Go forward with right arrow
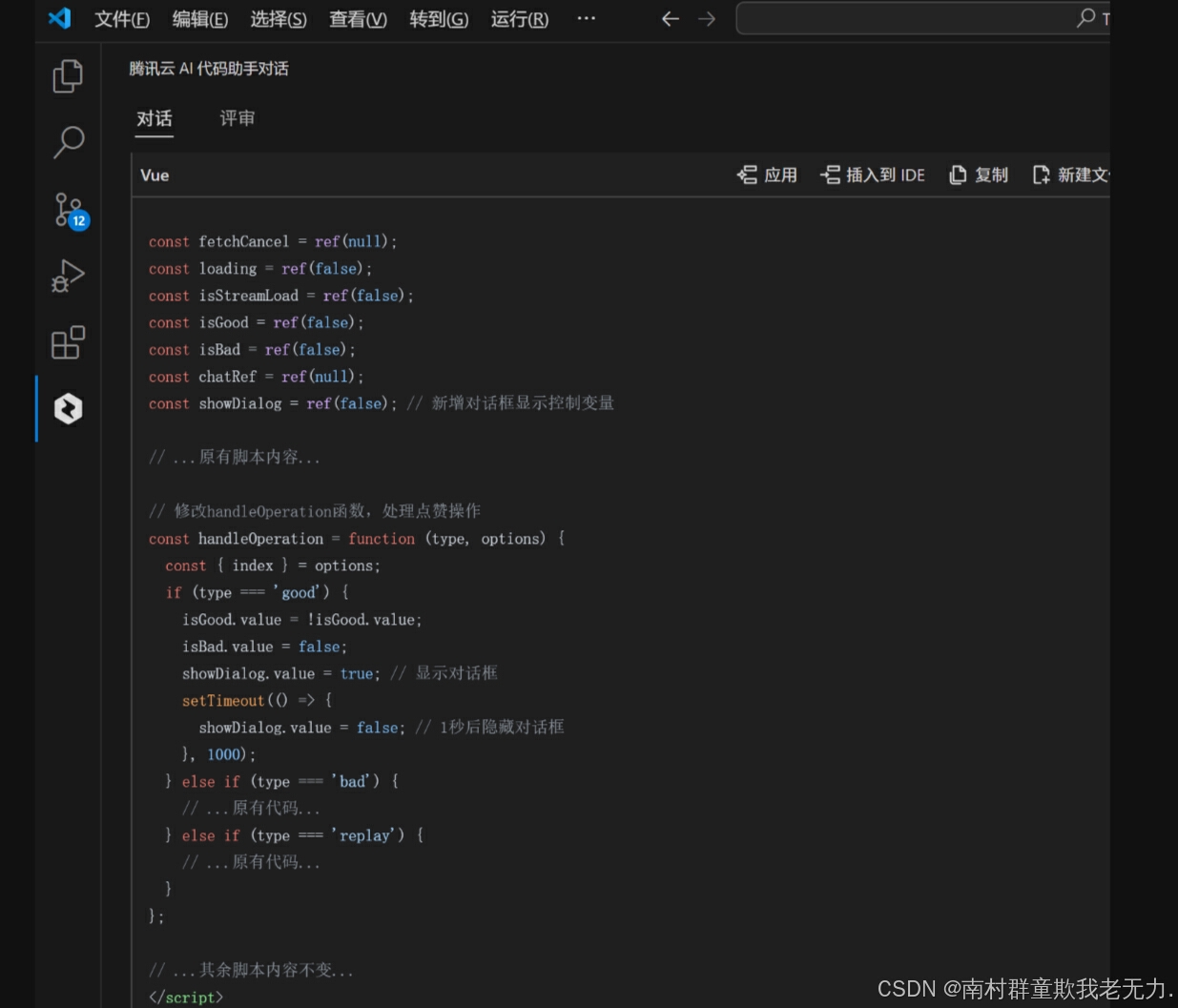The width and height of the screenshot is (1178, 1008). (x=707, y=18)
